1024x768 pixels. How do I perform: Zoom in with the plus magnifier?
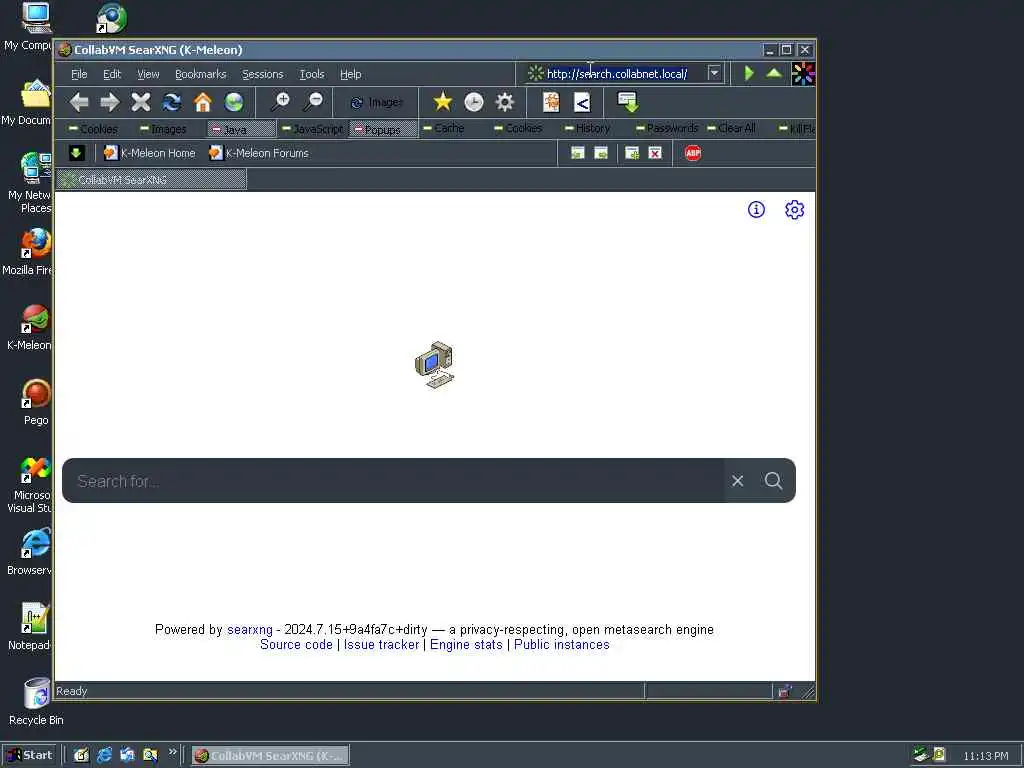(280, 102)
